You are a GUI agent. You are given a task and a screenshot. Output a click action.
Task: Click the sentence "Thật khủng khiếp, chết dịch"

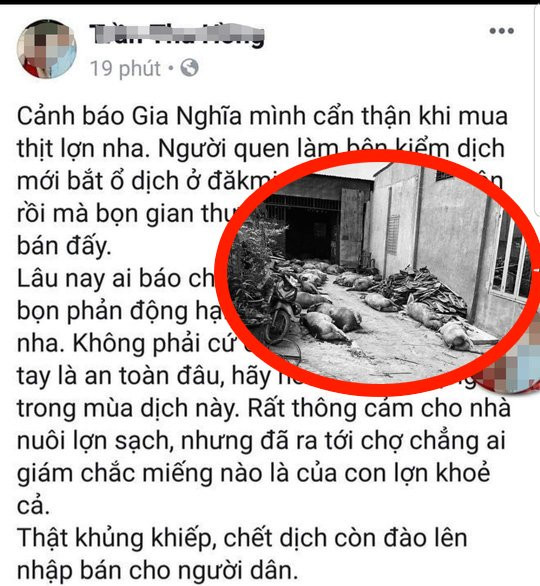pyautogui.click(x=242, y=538)
